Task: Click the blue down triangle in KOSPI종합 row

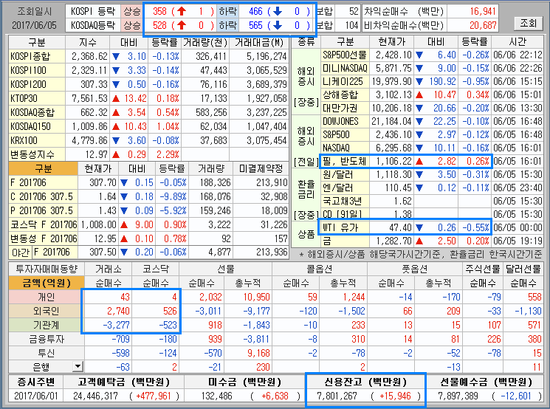Action: click(x=116, y=56)
